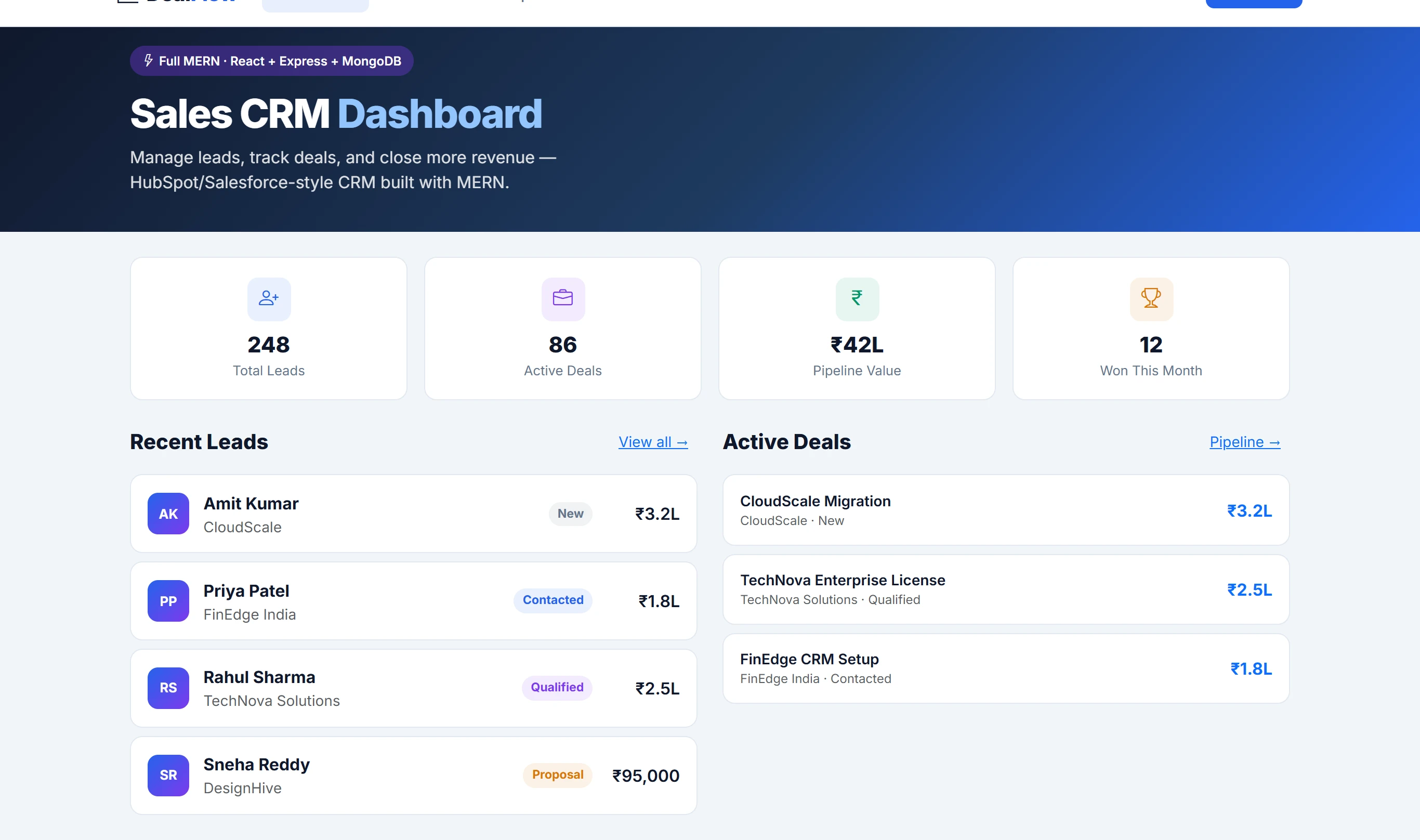Click the Pipeline Value label
This screenshot has height=840, width=1420.
pyautogui.click(x=857, y=370)
